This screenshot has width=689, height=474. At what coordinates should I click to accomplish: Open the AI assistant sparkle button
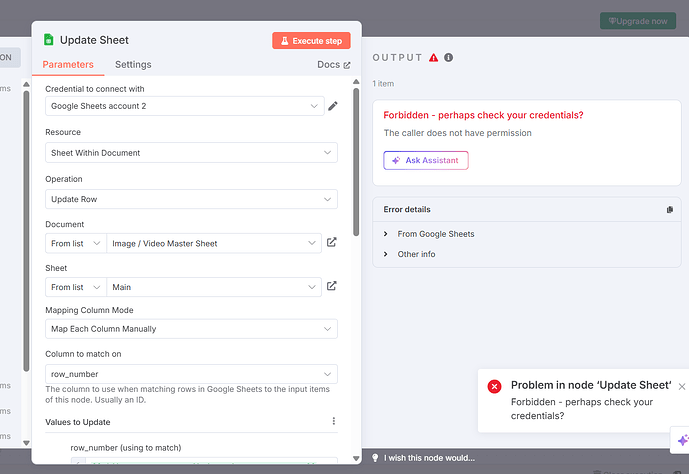(682, 440)
